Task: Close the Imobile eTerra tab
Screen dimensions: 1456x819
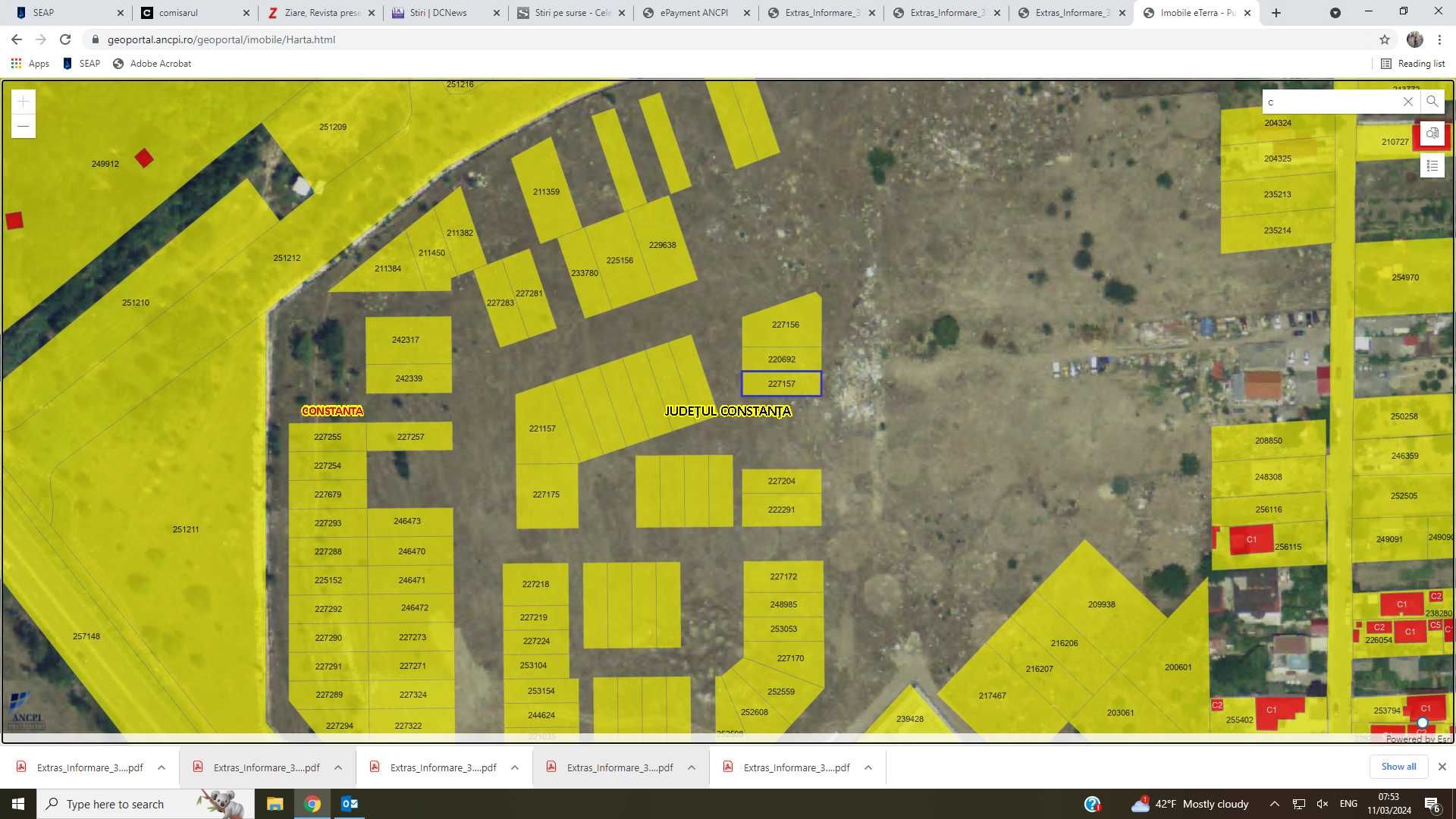Action: 1247,13
